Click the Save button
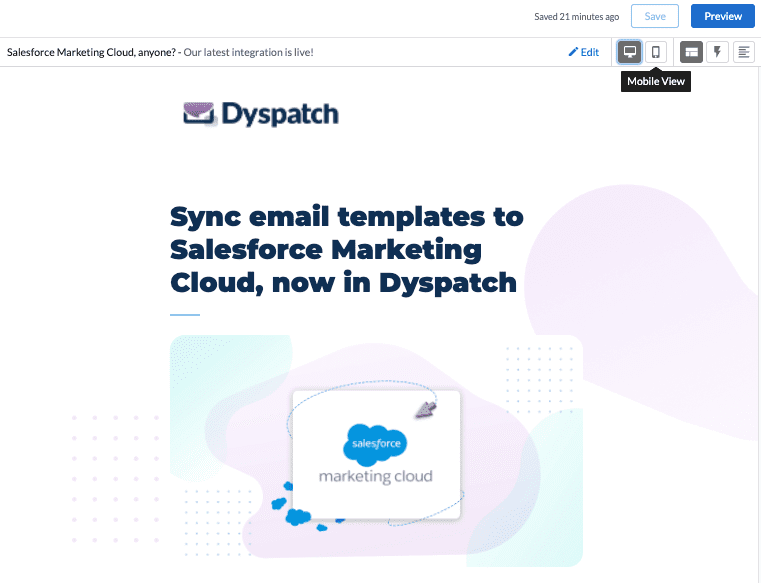Screen dimensions: 761x583 [x=655, y=16]
